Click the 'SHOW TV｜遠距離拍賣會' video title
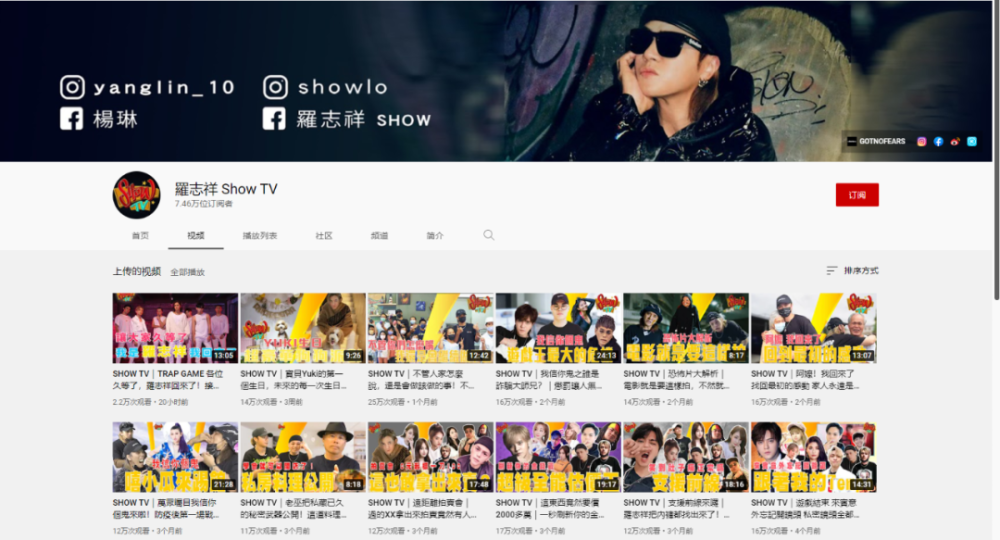1000x540 pixels. (x=422, y=509)
